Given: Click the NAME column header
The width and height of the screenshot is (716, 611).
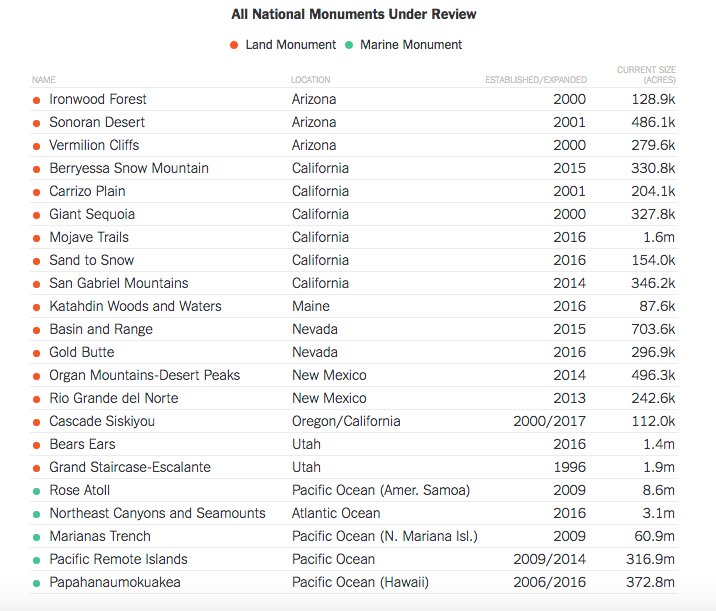Looking at the screenshot, I should pyautogui.click(x=44, y=79).
